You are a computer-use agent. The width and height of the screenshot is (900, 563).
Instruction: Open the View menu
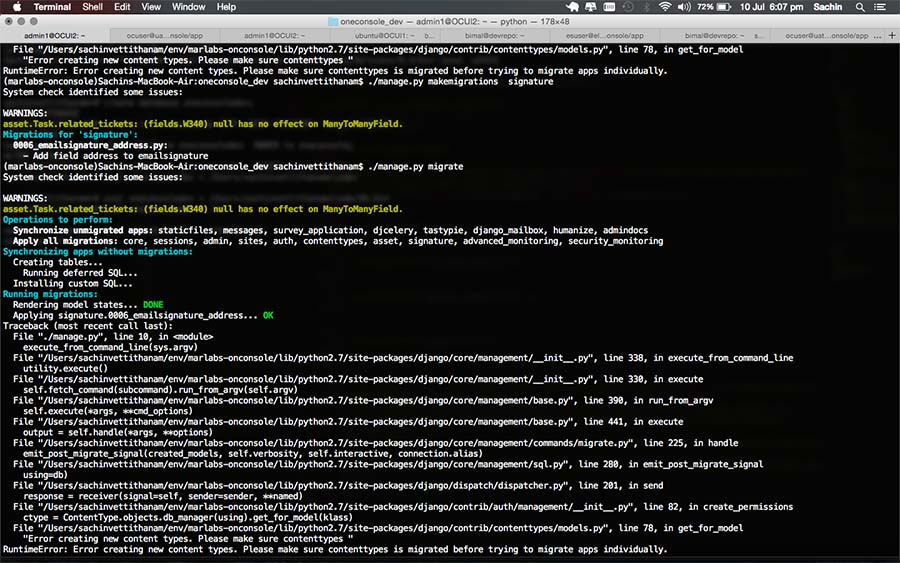coord(151,7)
